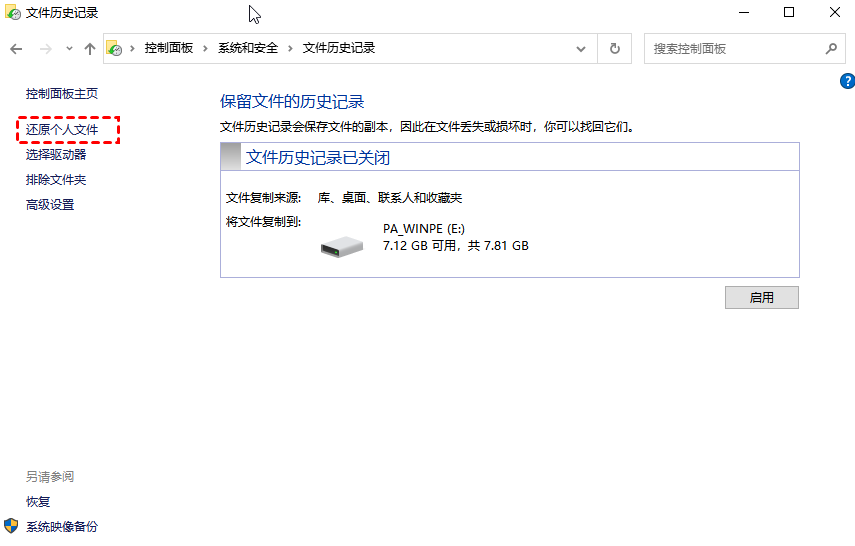
Task: Click the blue help question mark icon
Action: pyautogui.click(x=847, y=82)
